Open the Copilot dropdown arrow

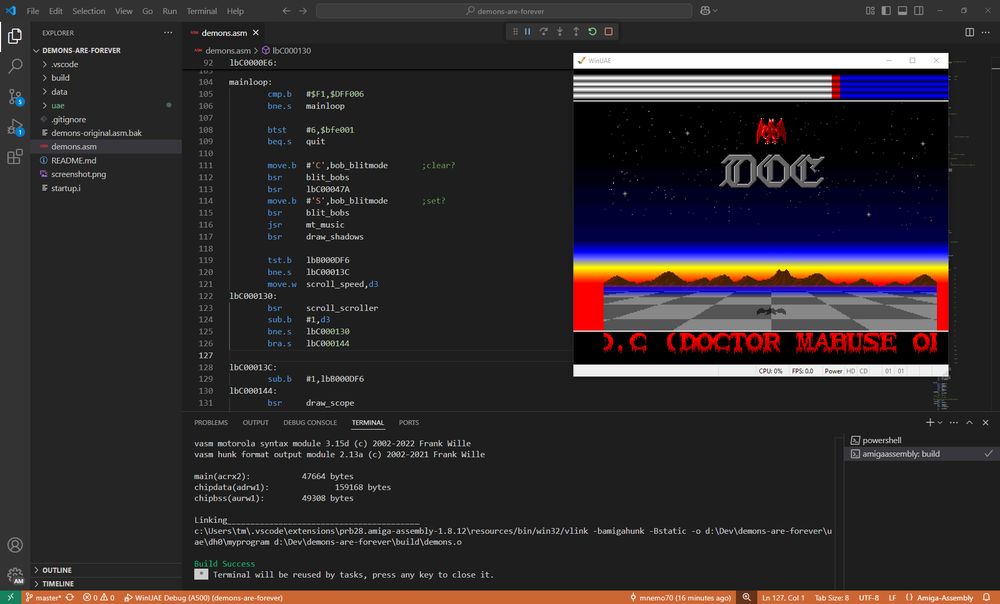click(716, 11)
